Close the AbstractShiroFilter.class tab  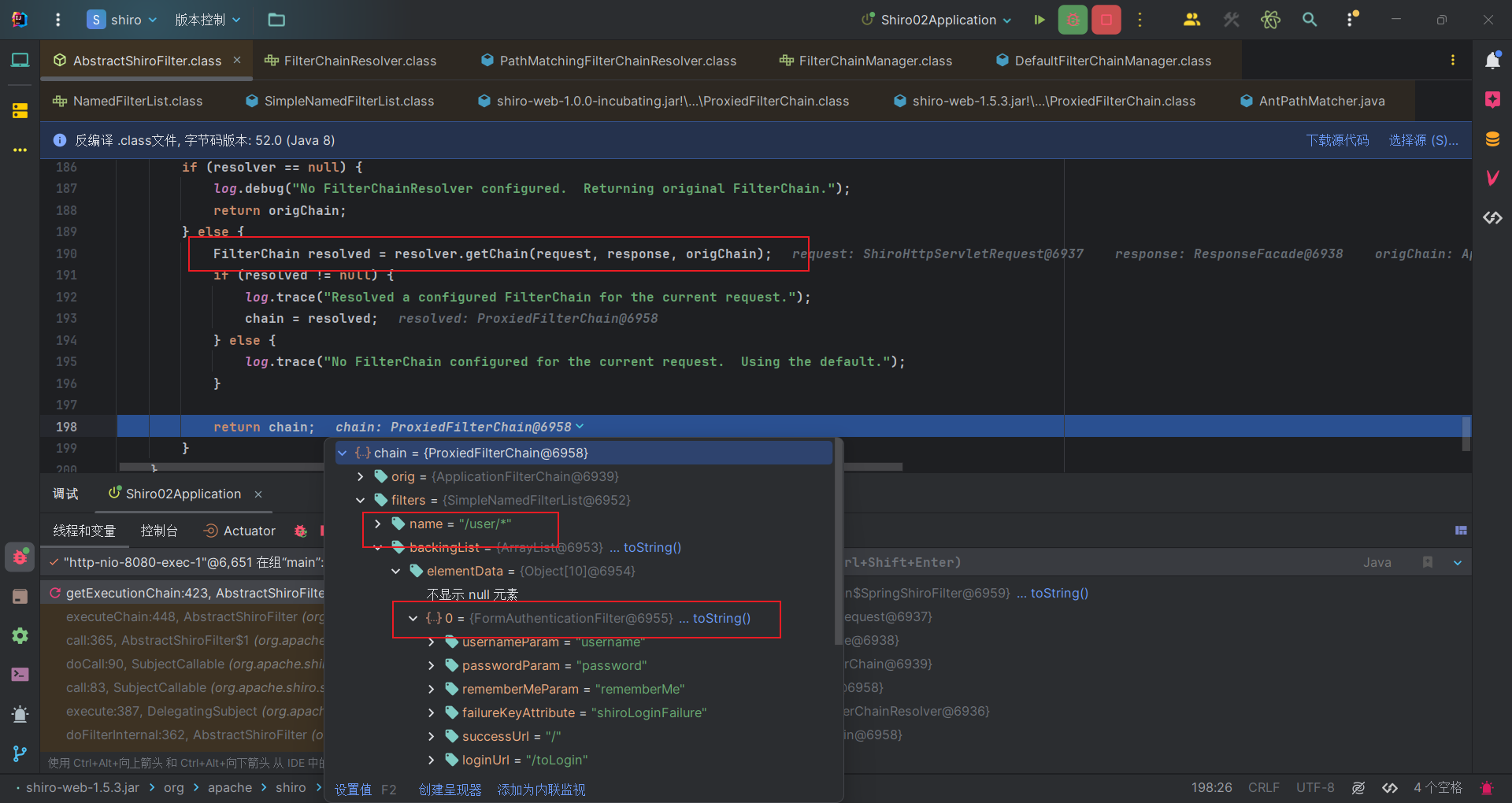237,60
